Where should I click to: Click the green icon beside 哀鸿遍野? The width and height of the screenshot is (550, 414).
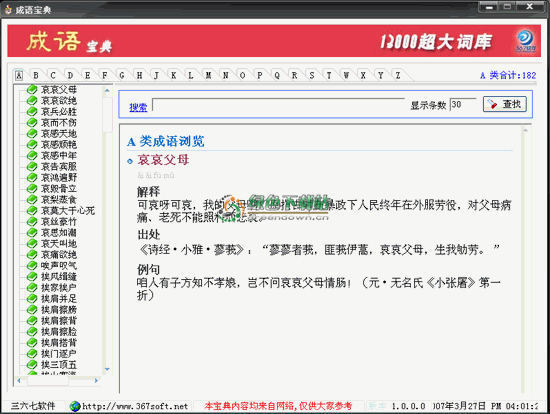tap(32, 178)
